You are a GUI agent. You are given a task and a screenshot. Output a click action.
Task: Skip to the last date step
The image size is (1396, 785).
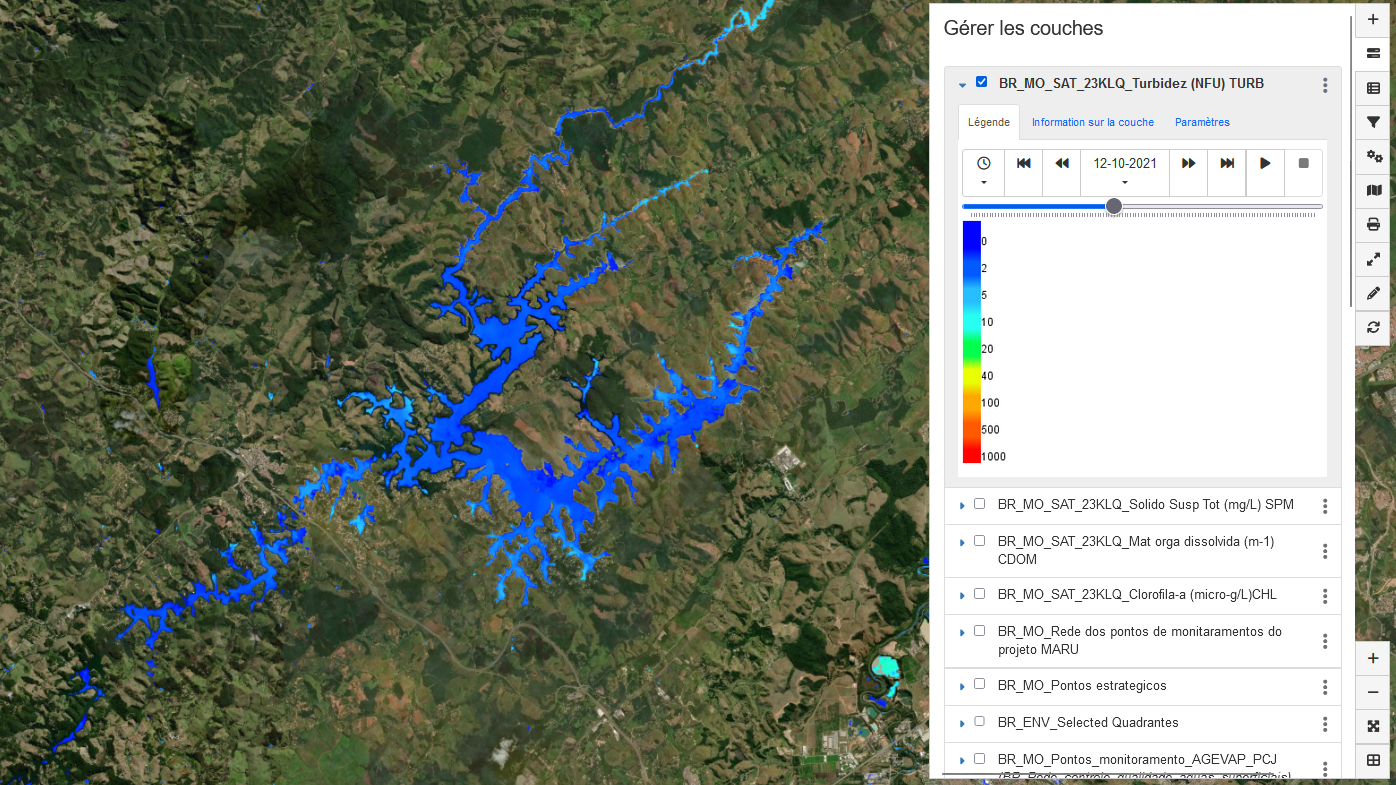tap(1227, 163)
